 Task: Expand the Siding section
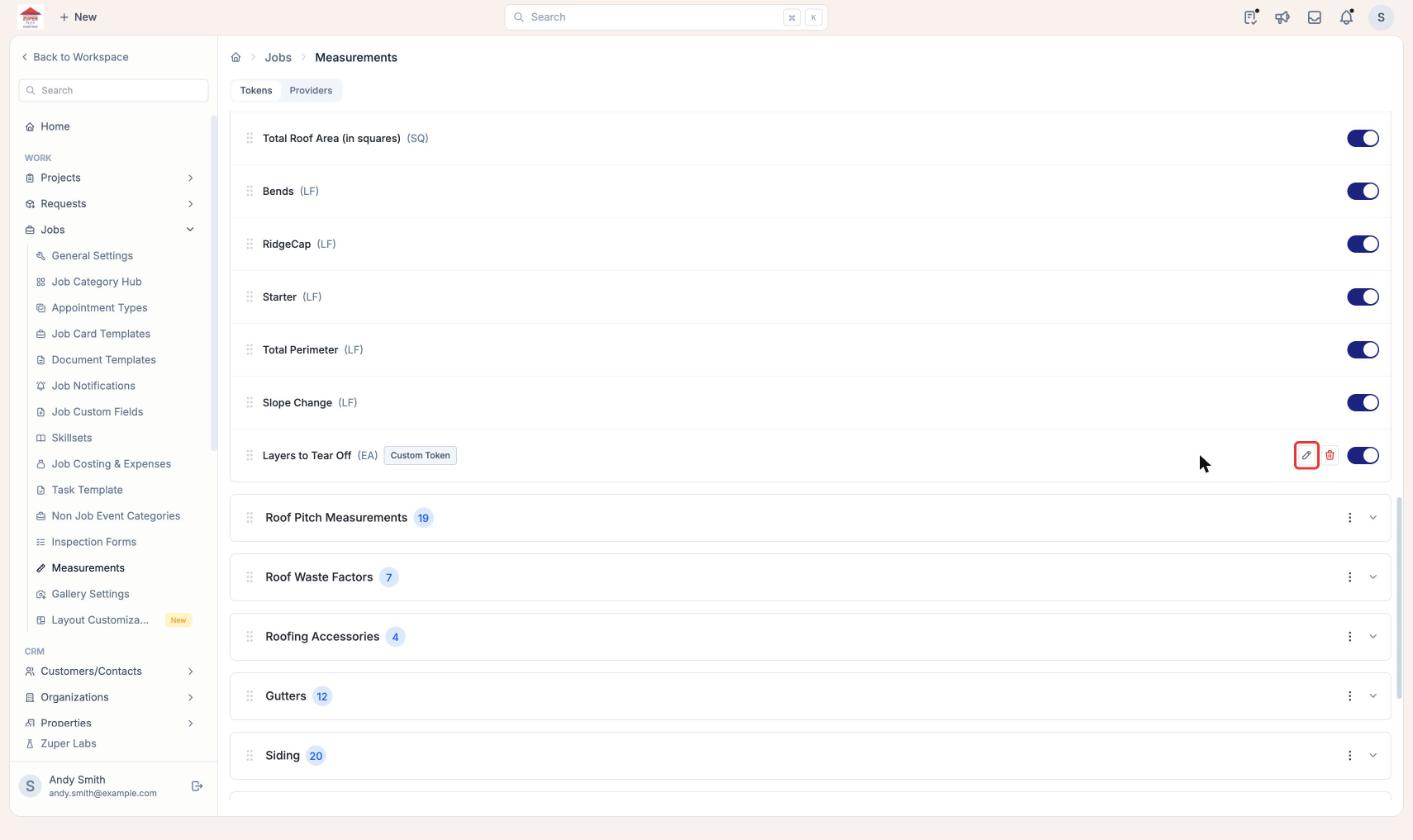(1373, 756)
